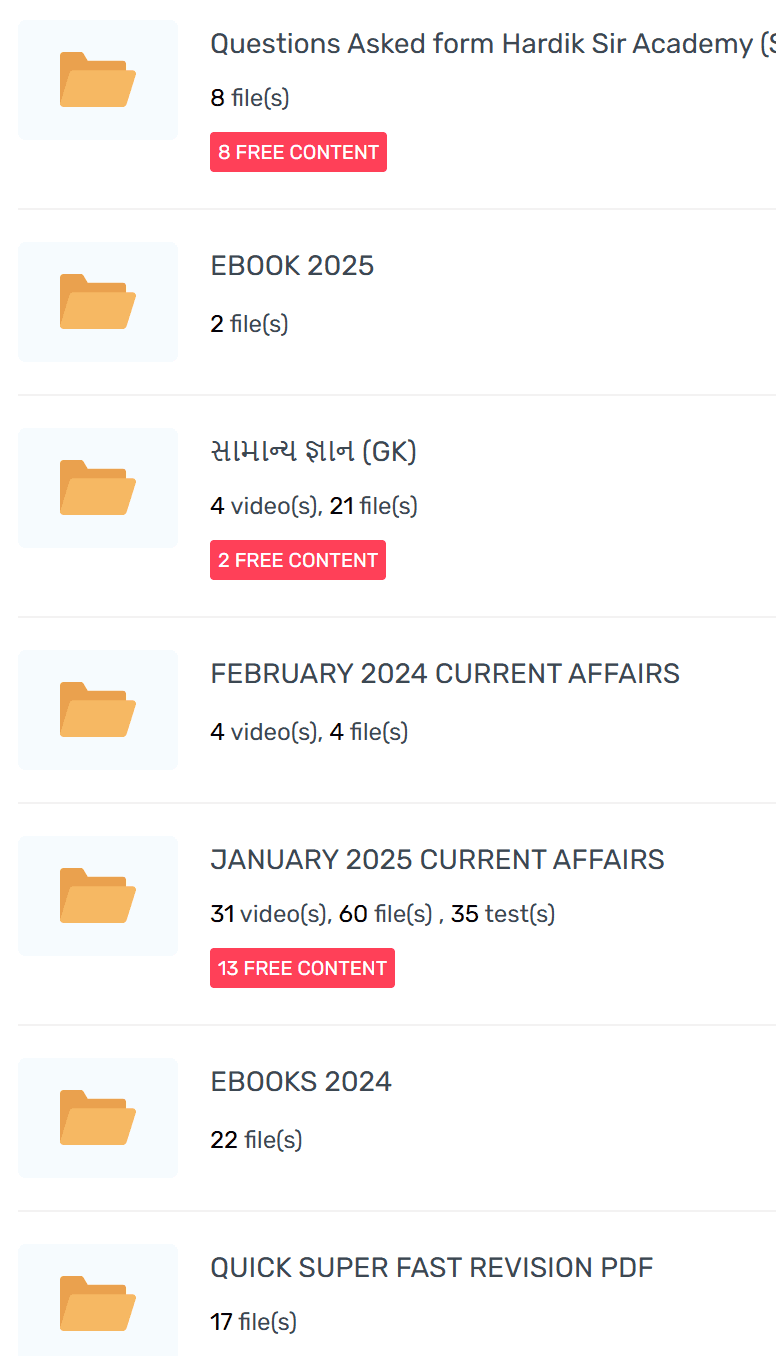Open FEBRUARY 2024 CURRENT AFFAIRS title
This screenshot has height=1358, width=776.
click(x=445, y=674)
